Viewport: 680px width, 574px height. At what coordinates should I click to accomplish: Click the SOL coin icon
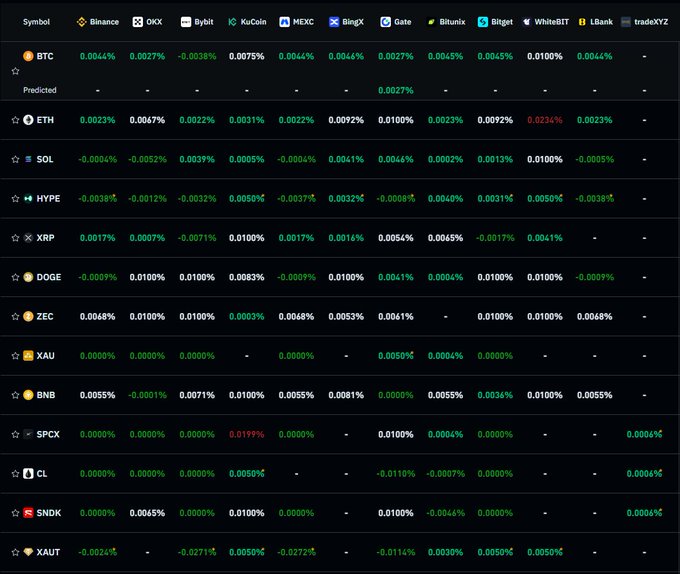pos(28,159)
